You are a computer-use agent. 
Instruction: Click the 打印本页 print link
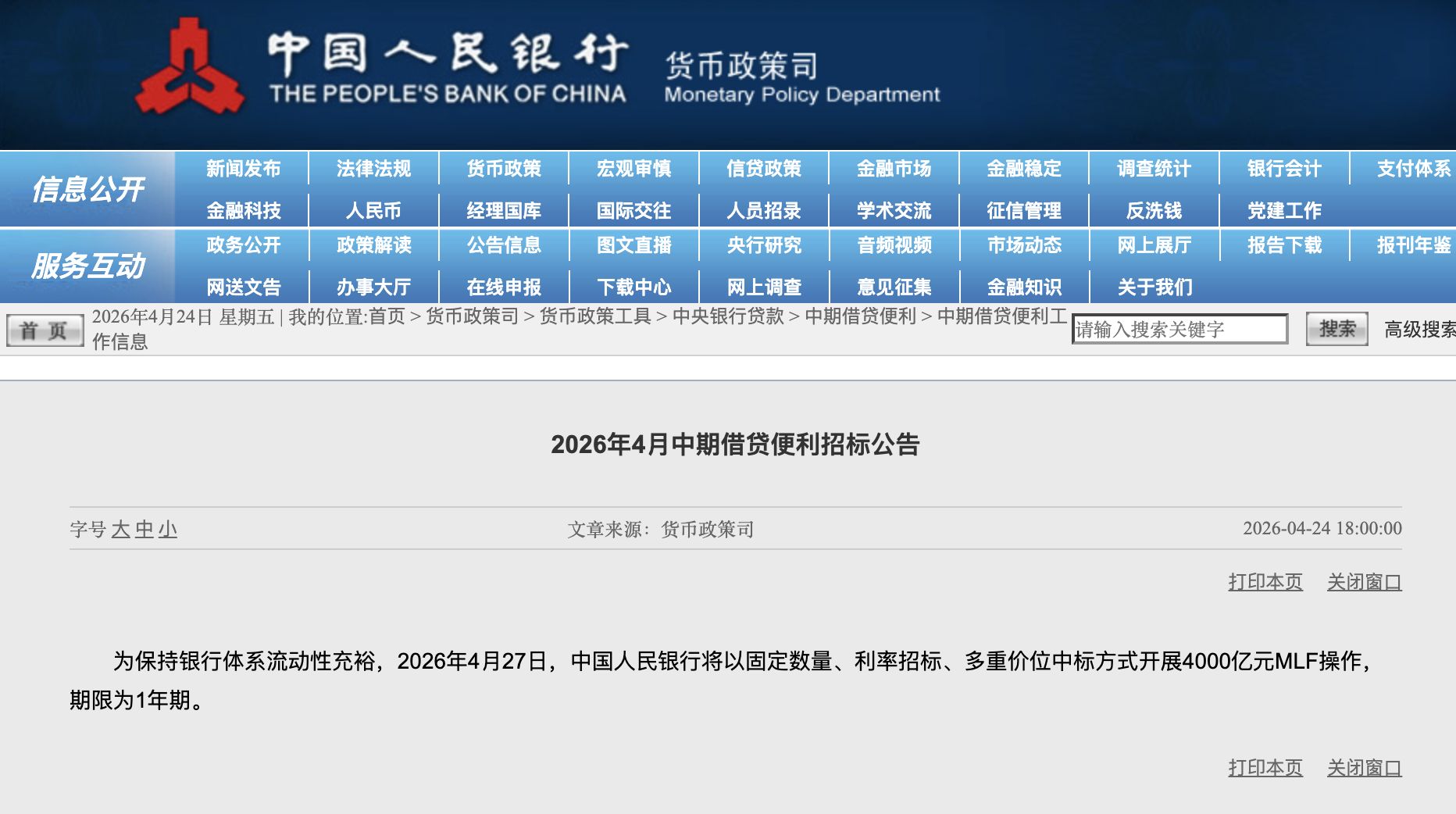(1265, 581)
